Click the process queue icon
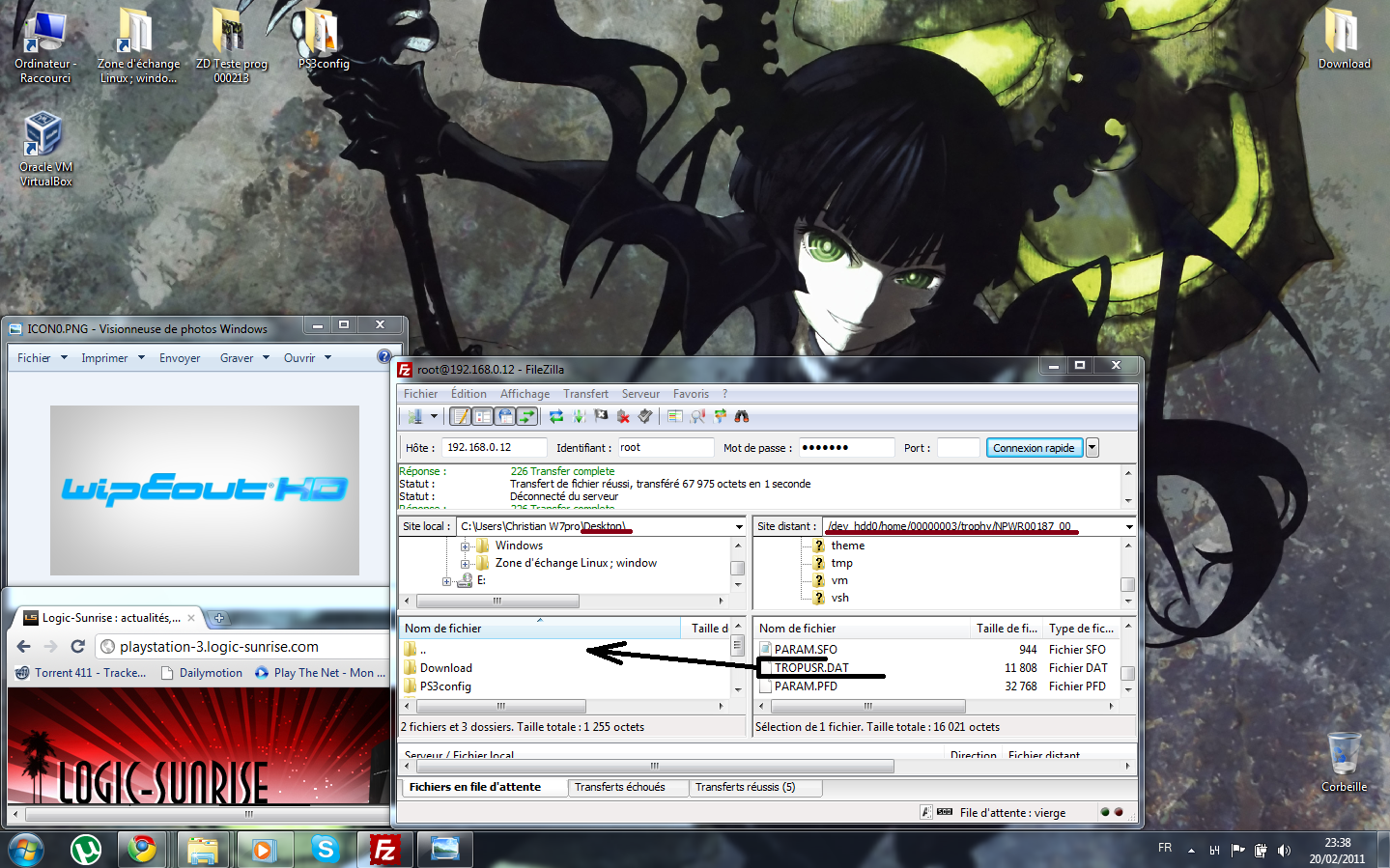Viewport: 1390px width, 868px height. coord(579,416)
